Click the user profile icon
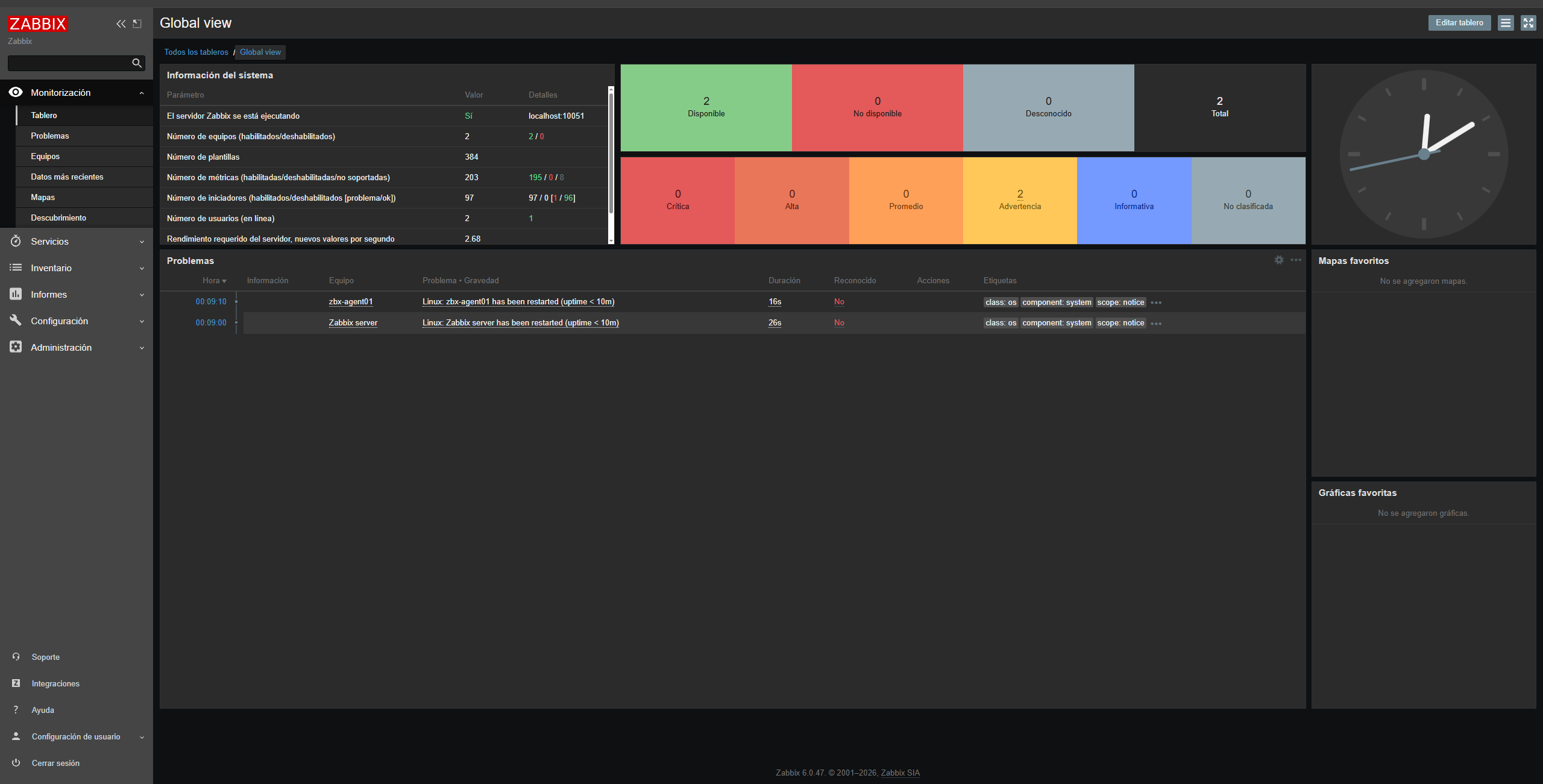This screenshot has width=1543, height=784. (16, 736)
